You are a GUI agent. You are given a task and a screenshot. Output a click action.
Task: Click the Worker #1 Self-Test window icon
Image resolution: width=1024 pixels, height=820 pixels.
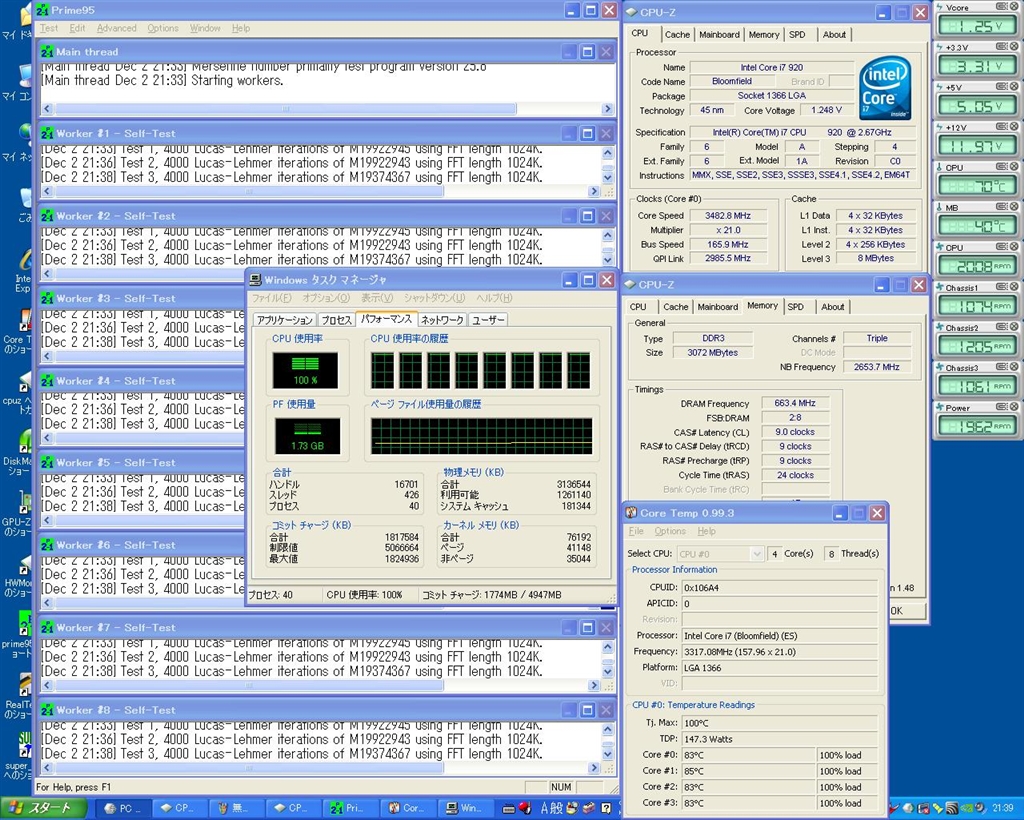pyautogui.click(x=46, y=134)
